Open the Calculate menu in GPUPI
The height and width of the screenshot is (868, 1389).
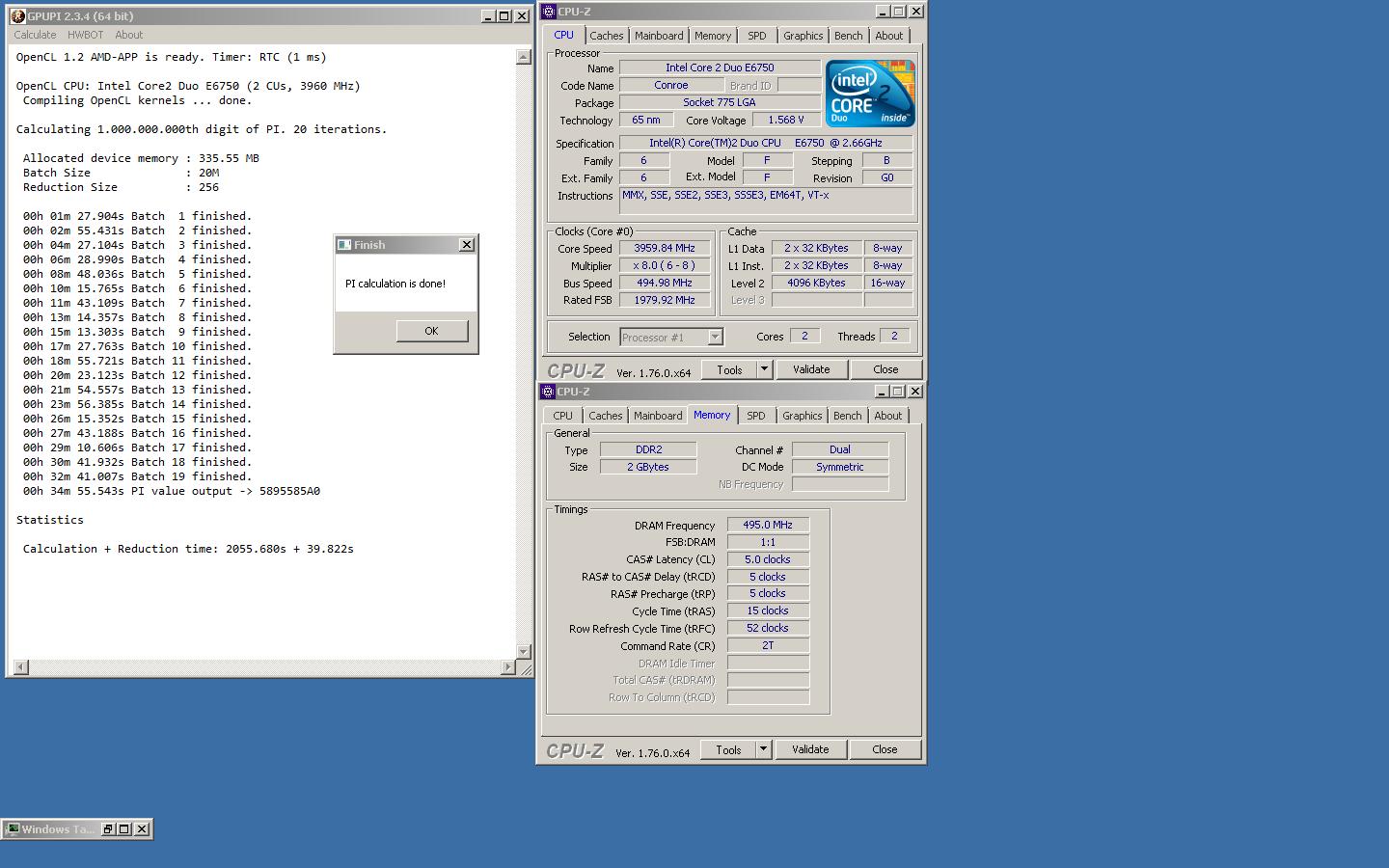(x=35, y=35)
